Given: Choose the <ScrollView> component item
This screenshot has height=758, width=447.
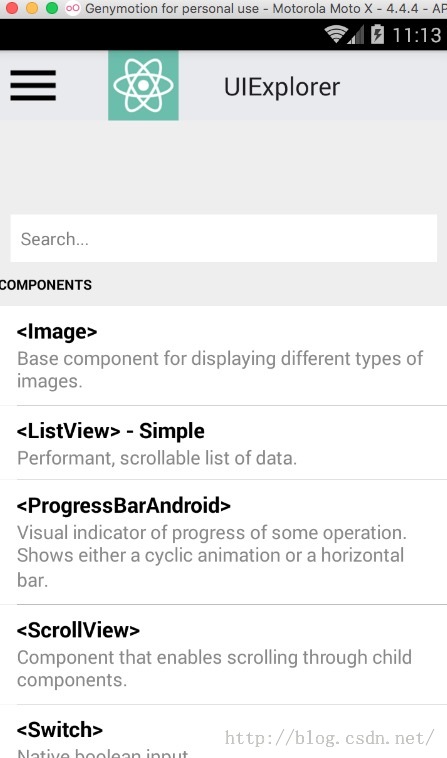Looking at the screenshot, I should 223,655.
